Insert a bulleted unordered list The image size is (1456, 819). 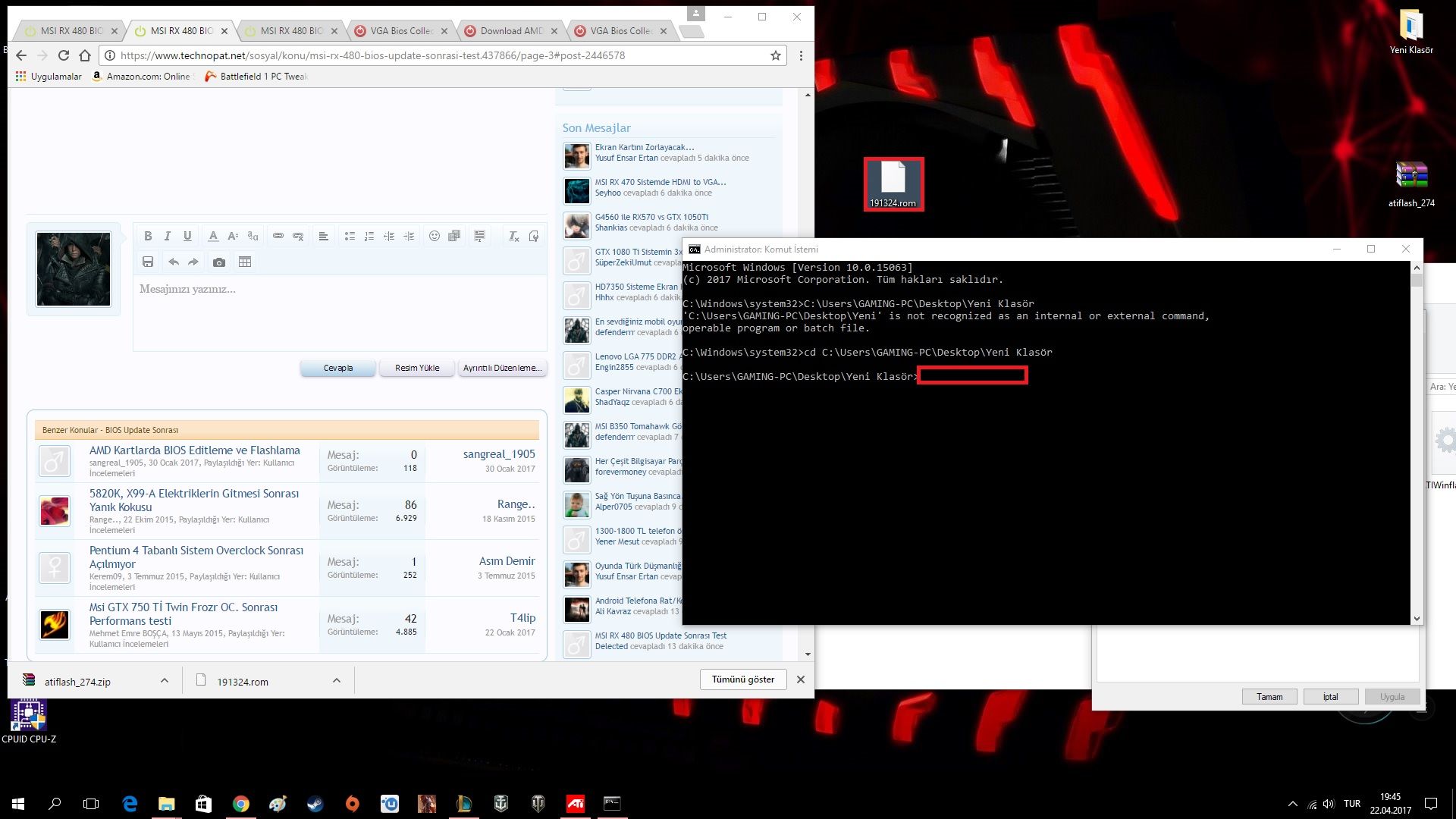pos(350,236)
